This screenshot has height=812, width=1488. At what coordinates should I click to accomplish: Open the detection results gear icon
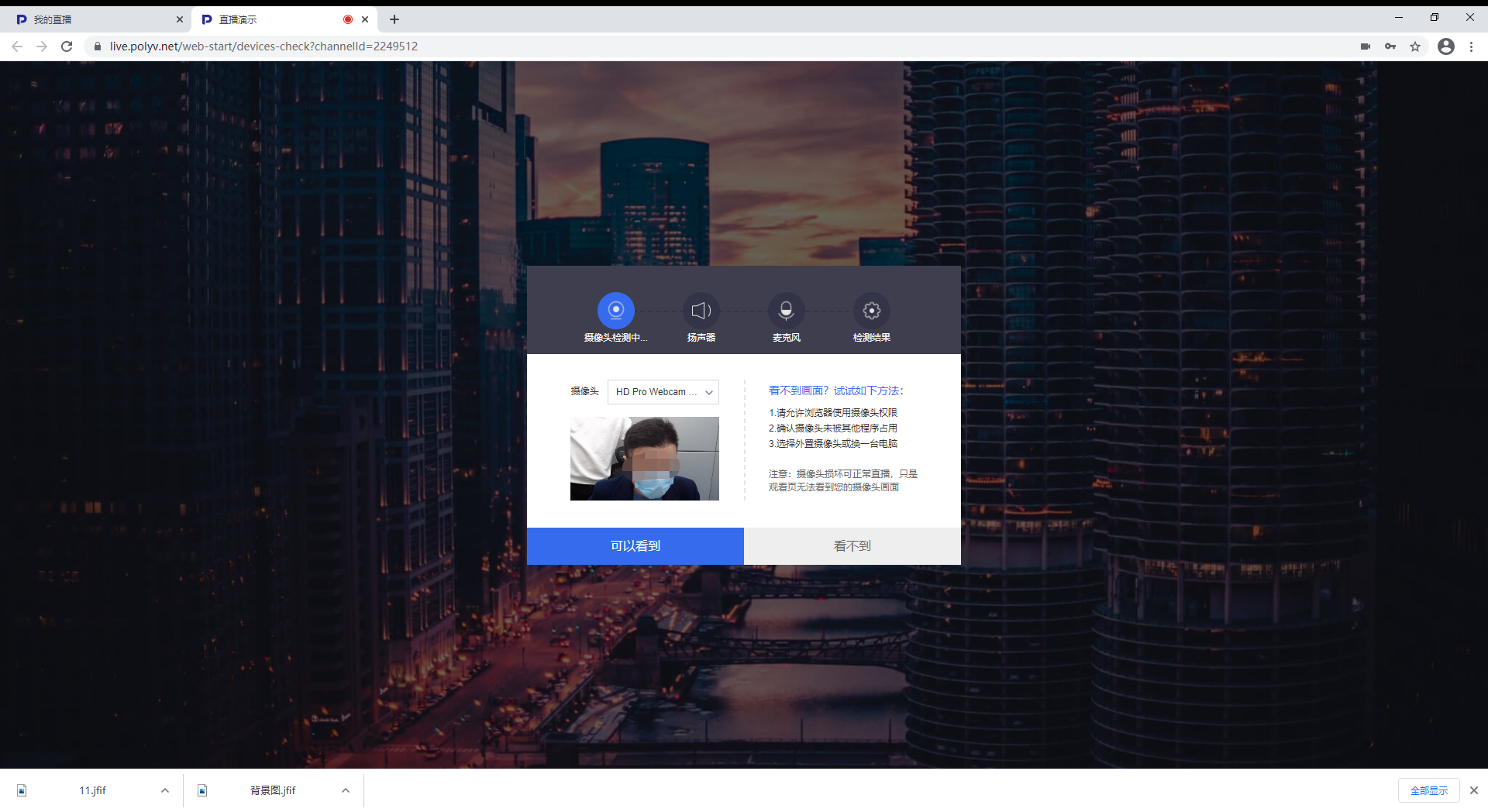[871, 311]
